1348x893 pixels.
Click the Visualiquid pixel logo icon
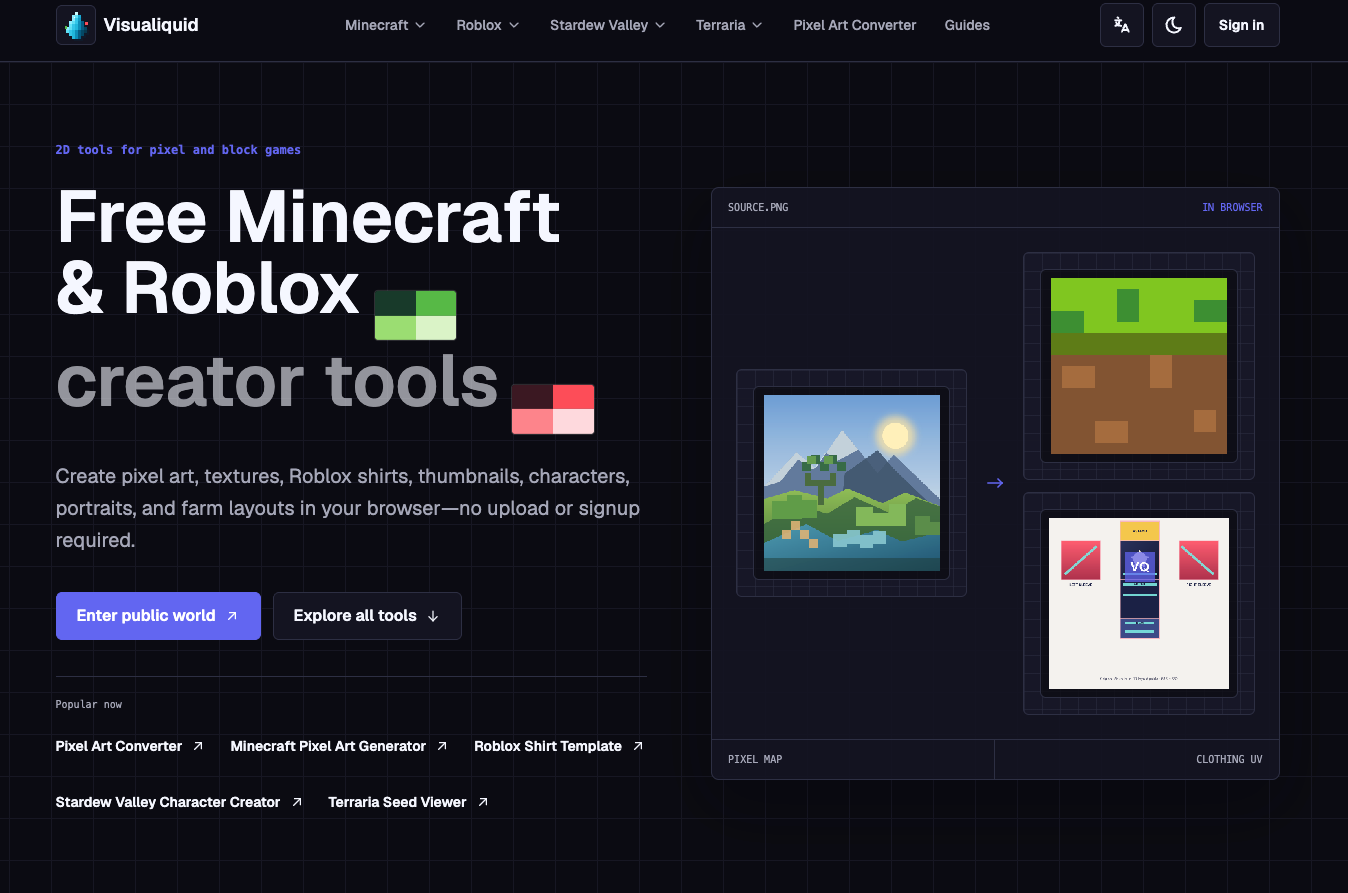76,25
